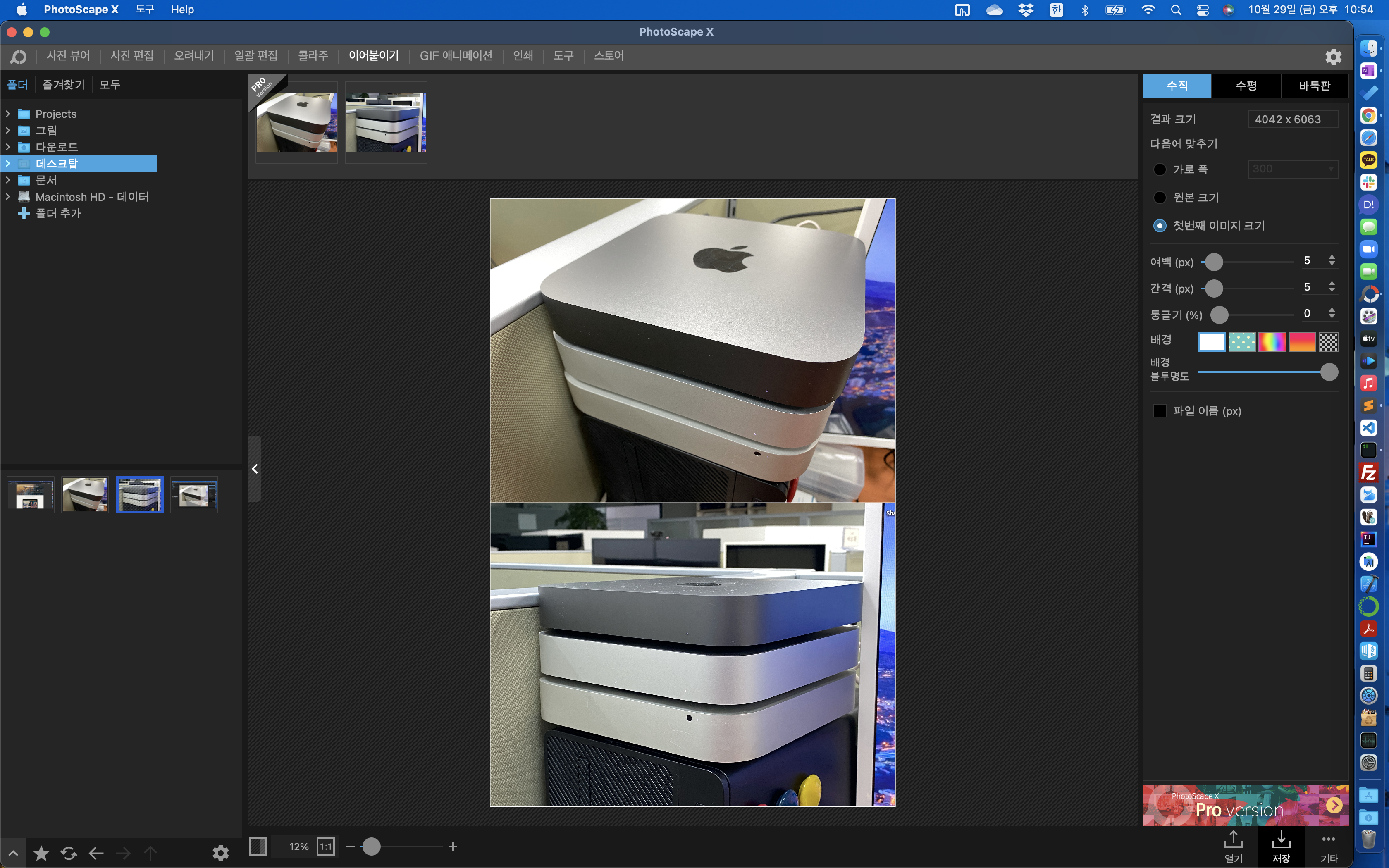
Task: Collapse the left panel with the chevron handle
Action: (255, 469)
